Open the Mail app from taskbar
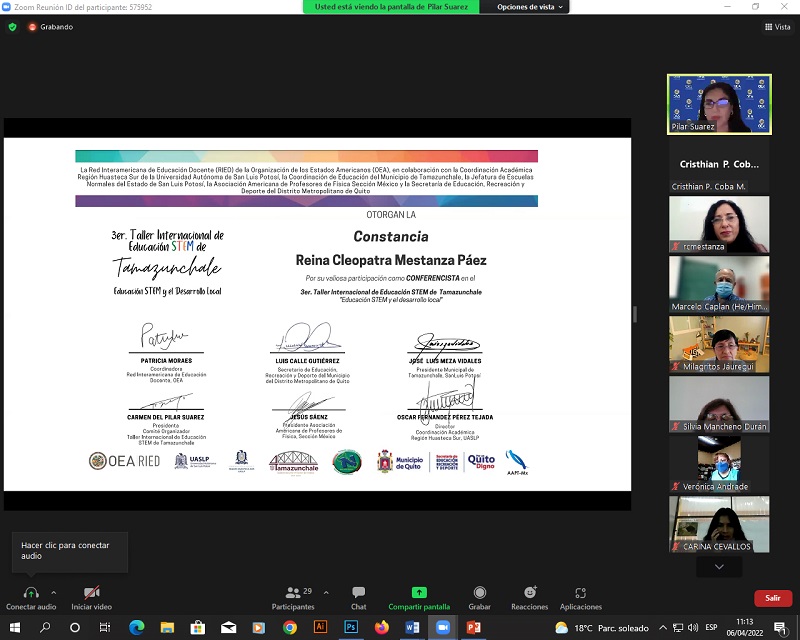Viewport: 800px width, 640px height. click(x=228, y=627)
